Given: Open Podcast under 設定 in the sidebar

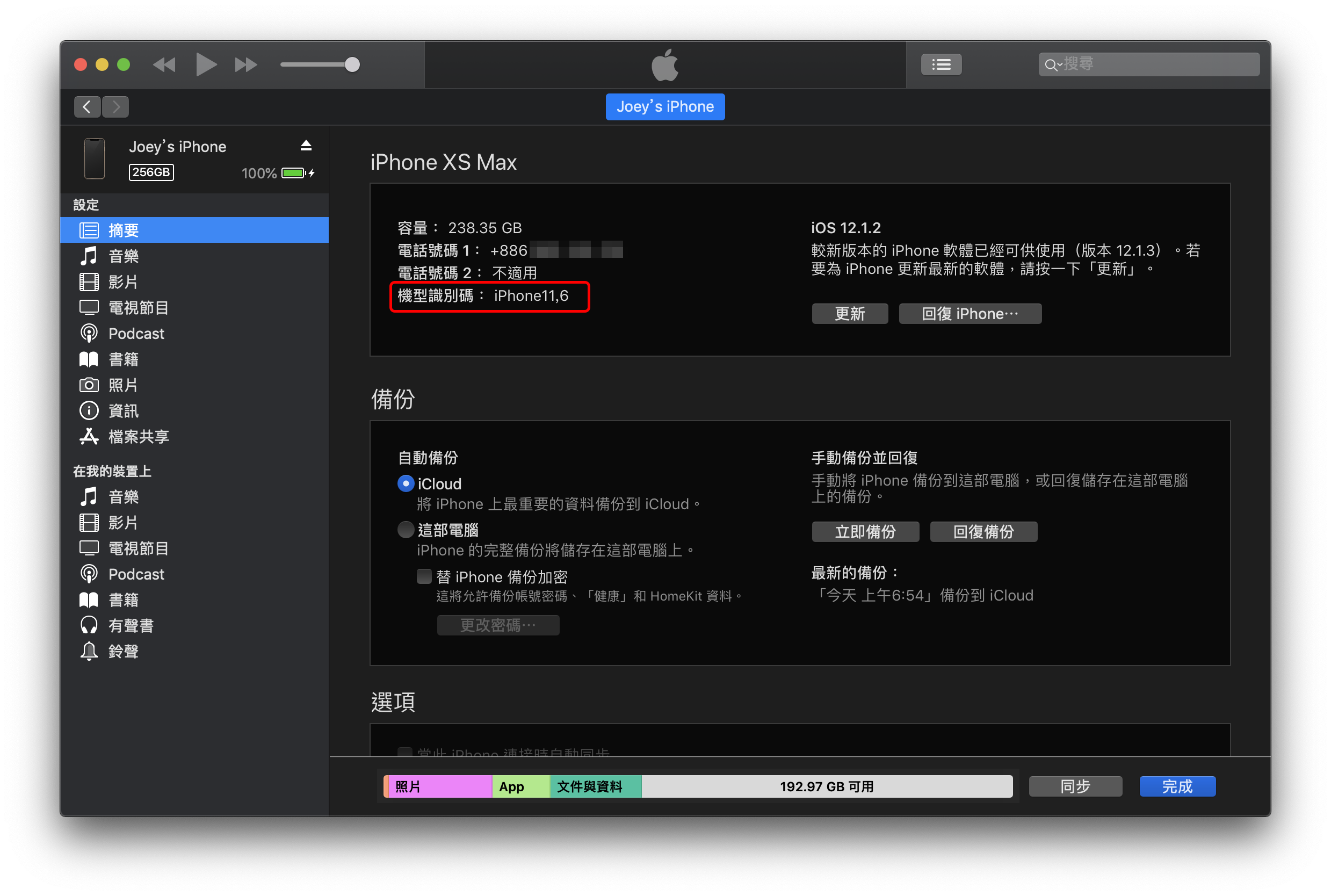Looking at the screenshot, I should [x=136, y=334].
